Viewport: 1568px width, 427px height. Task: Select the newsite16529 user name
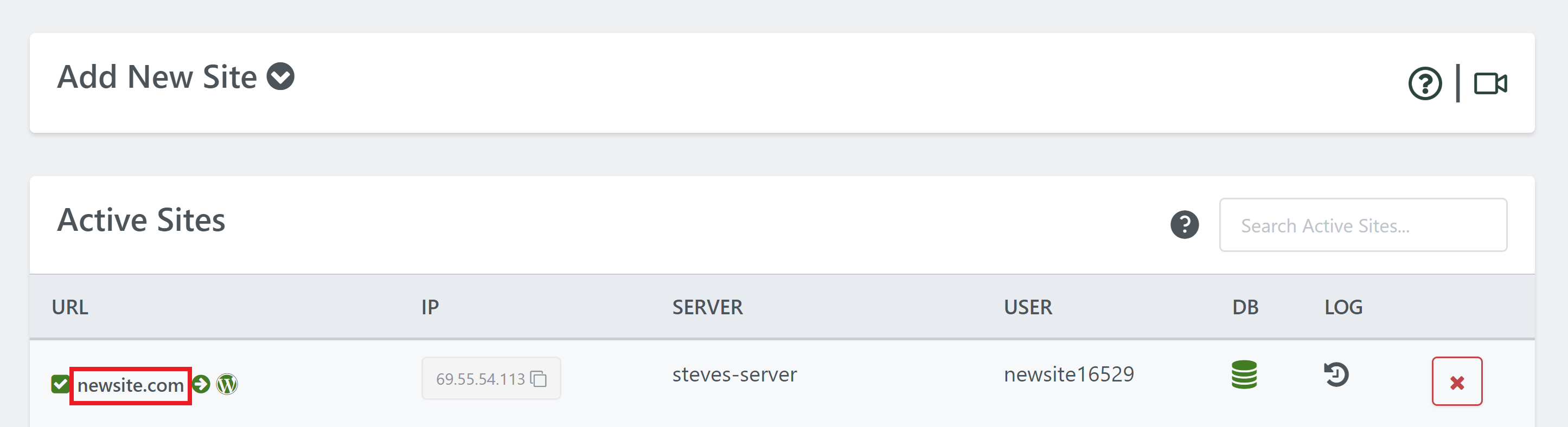1069,374
